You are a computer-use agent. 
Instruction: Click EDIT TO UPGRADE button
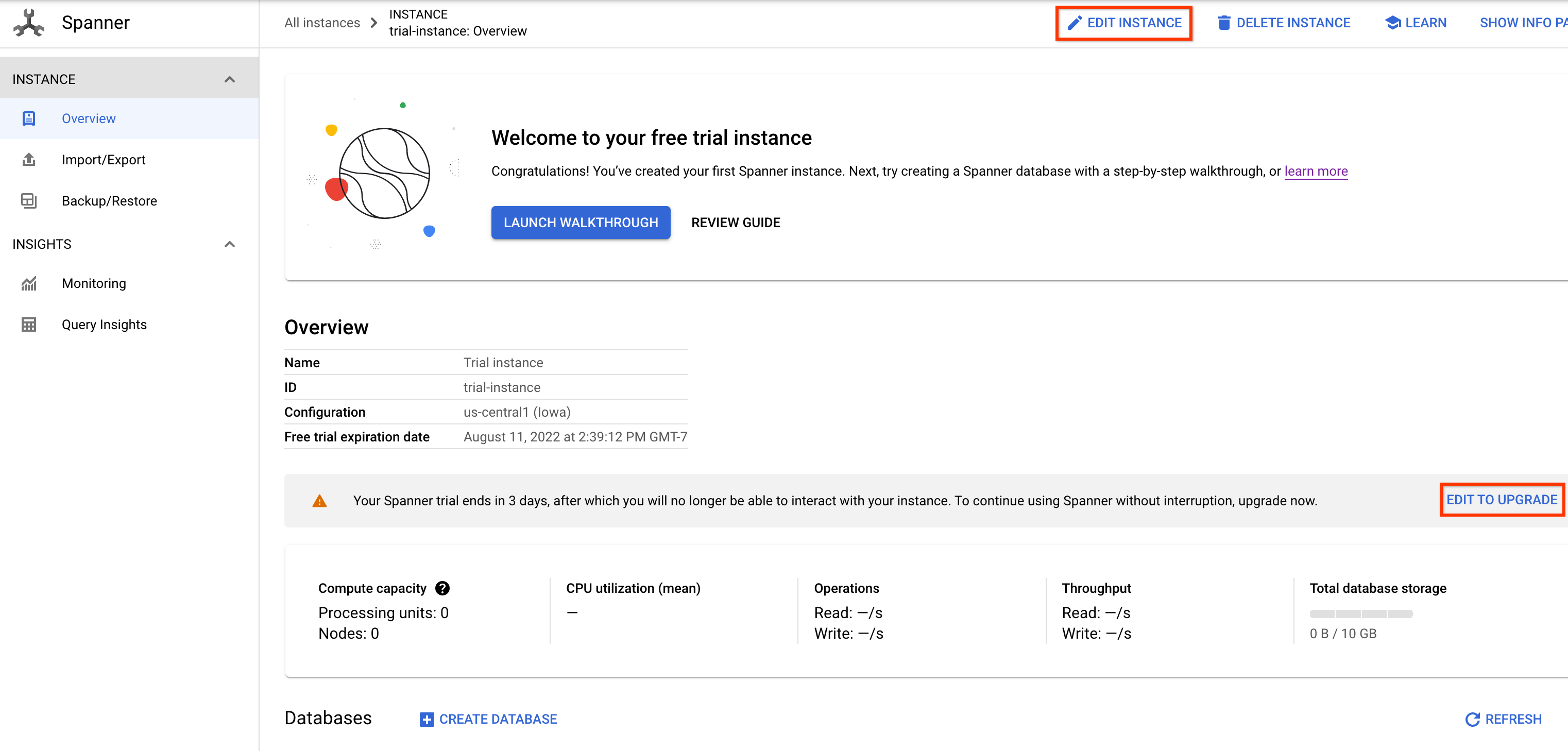(x=1500, y=500)
